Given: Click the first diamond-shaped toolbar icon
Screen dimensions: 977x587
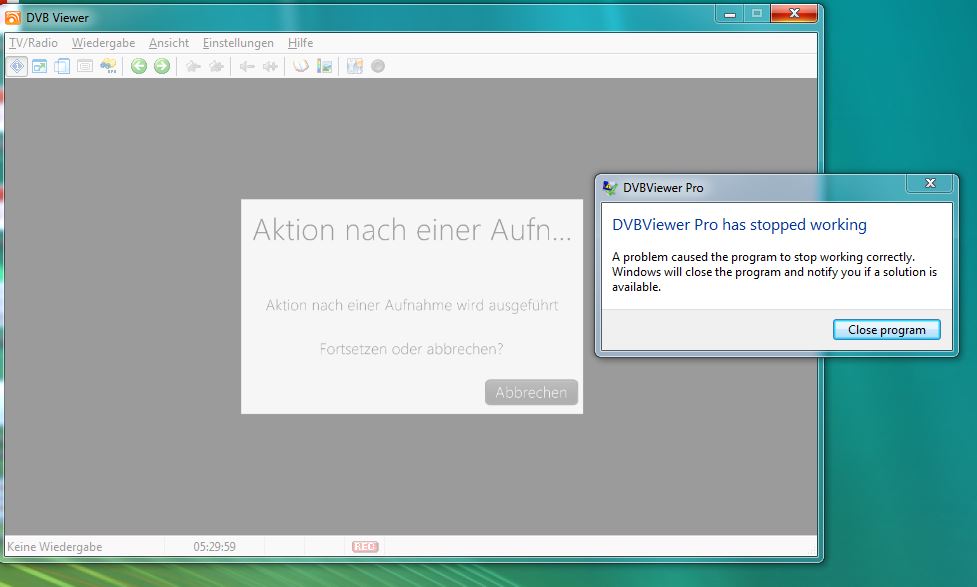Looking at the screenshot, I should (17, 67).
